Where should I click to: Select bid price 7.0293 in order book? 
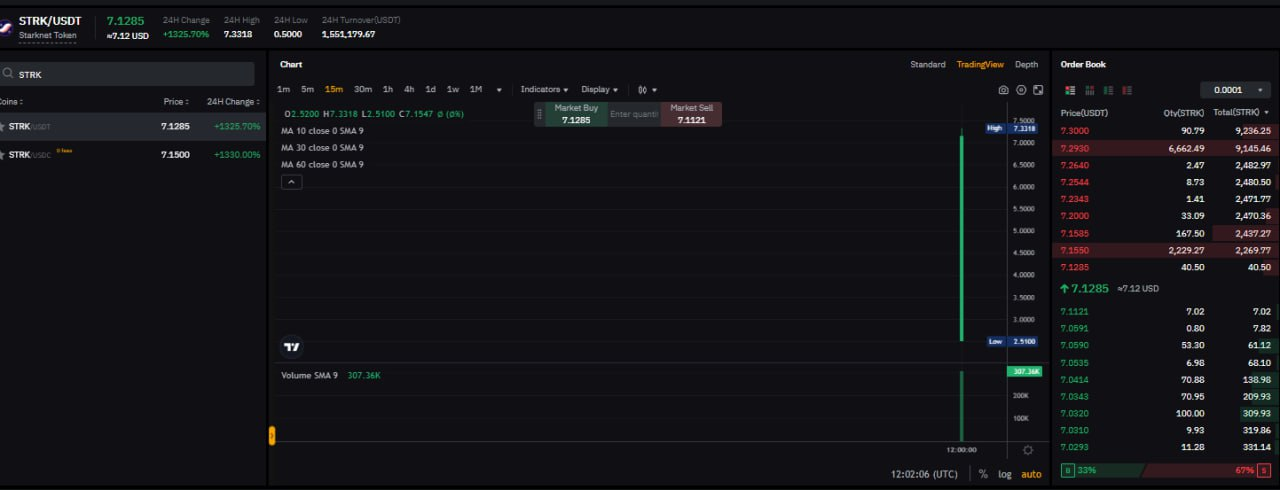pyautogui.click(x=1075, y=447)
